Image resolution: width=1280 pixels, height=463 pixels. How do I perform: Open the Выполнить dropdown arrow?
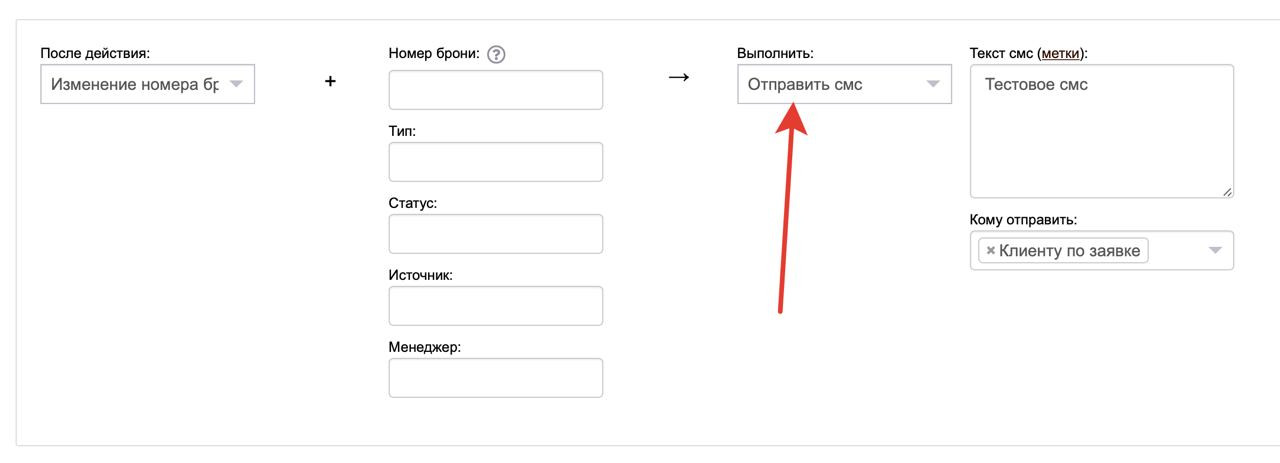click(933, 84)
